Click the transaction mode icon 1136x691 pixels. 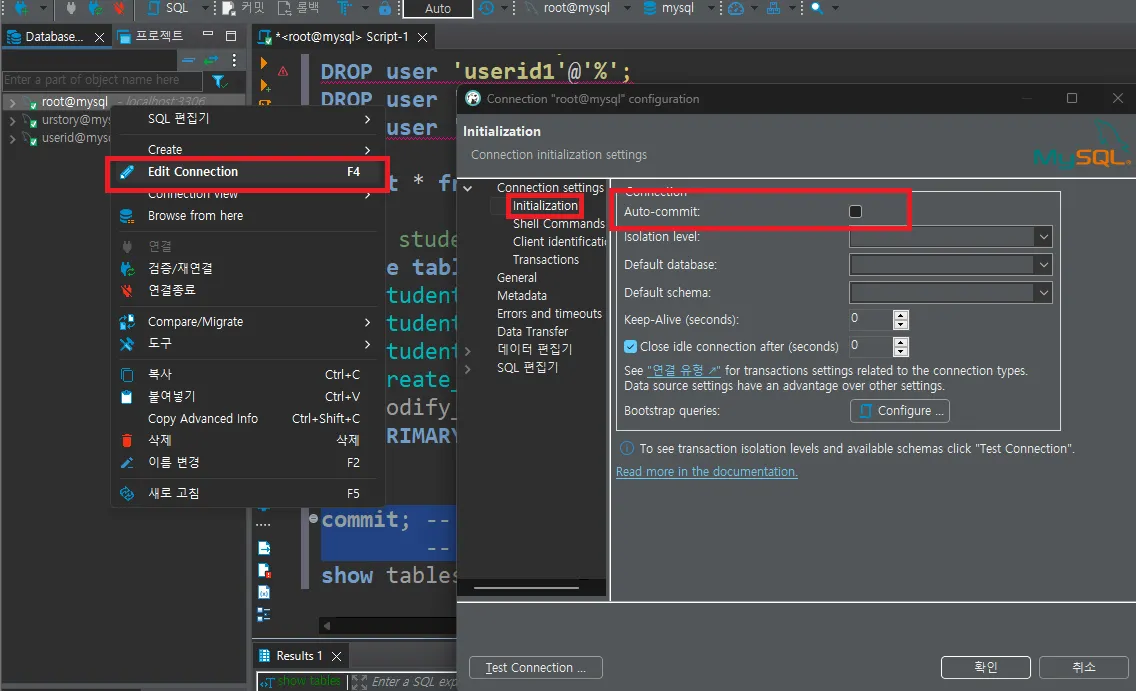[345, 8]
